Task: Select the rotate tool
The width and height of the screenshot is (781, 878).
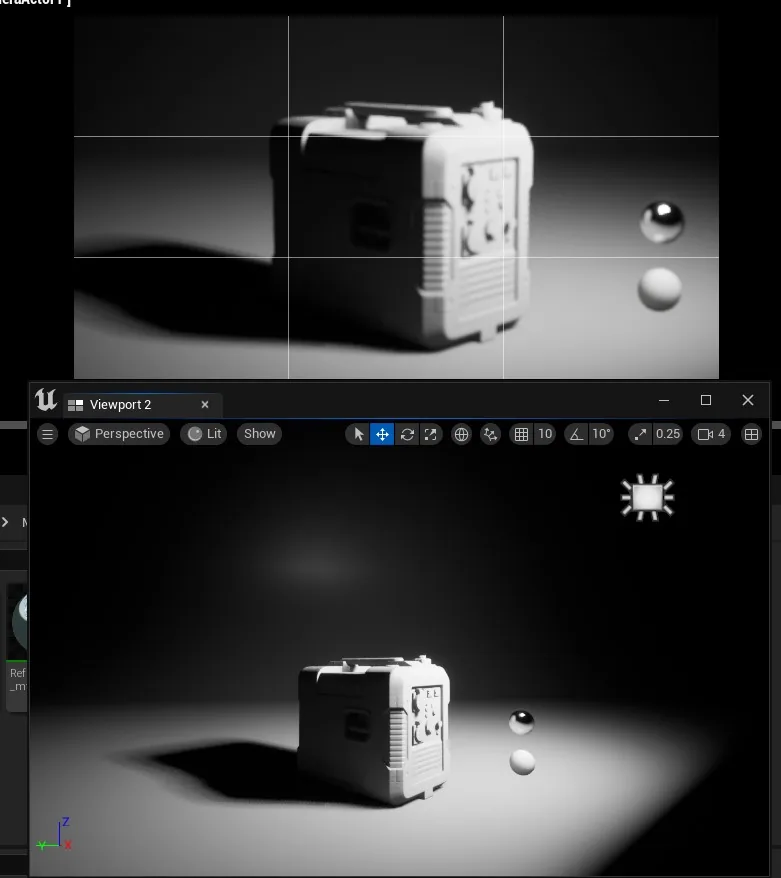Action: (x=407, y=434)
